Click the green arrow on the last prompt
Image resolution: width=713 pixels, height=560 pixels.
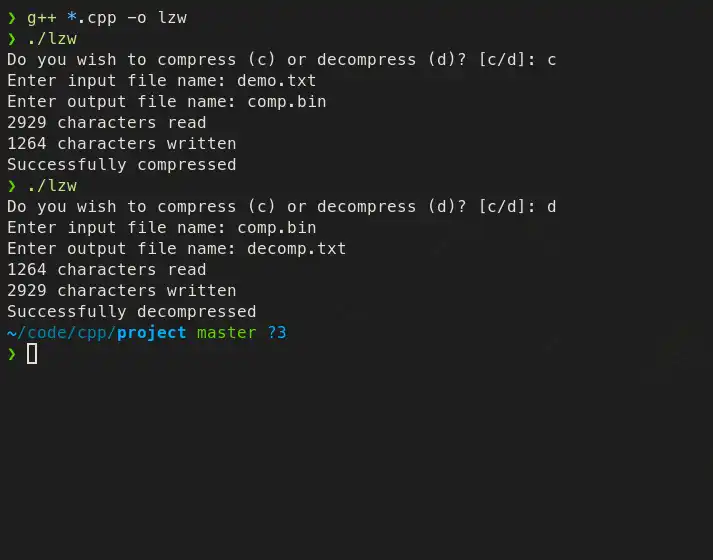tap(12, 354)
